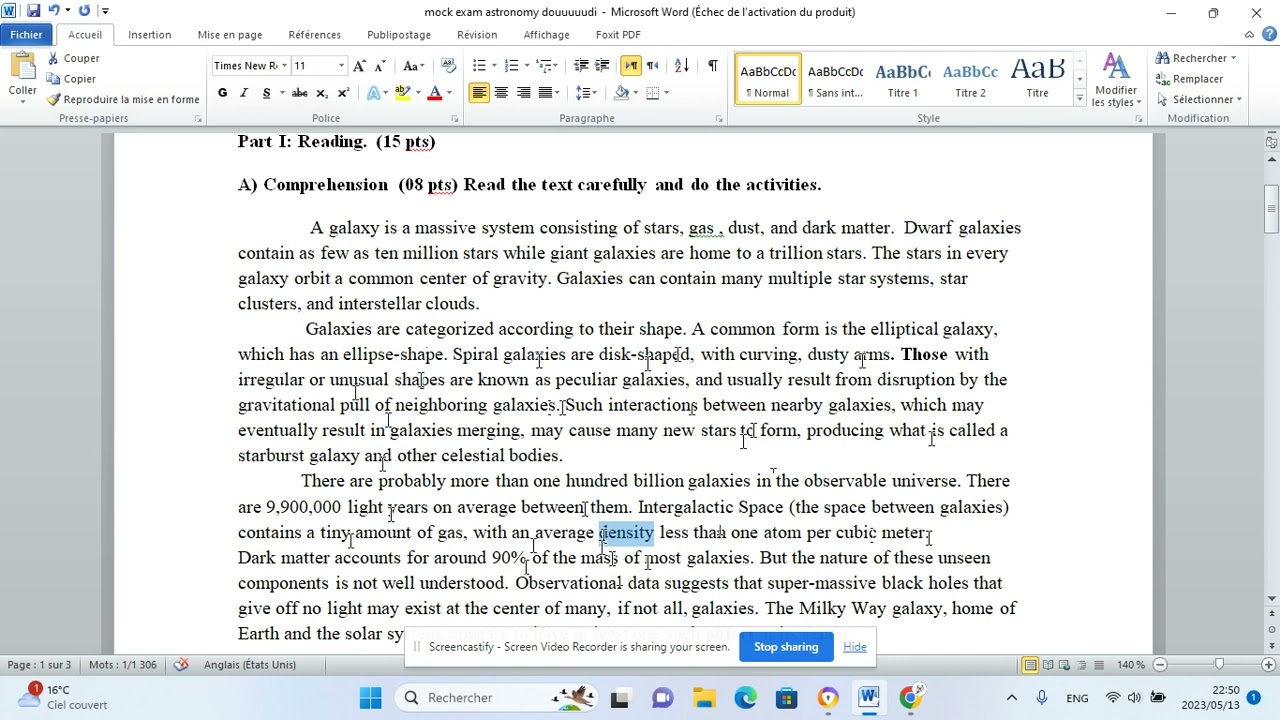Check spelling status in the status bar
1280x720 pixels.
click(x=181, y=665)
